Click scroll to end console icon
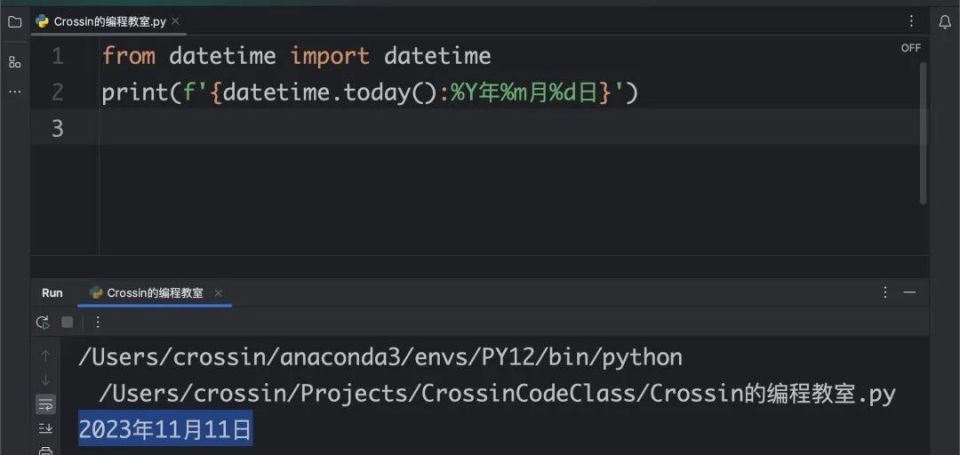 pos(46,428)
